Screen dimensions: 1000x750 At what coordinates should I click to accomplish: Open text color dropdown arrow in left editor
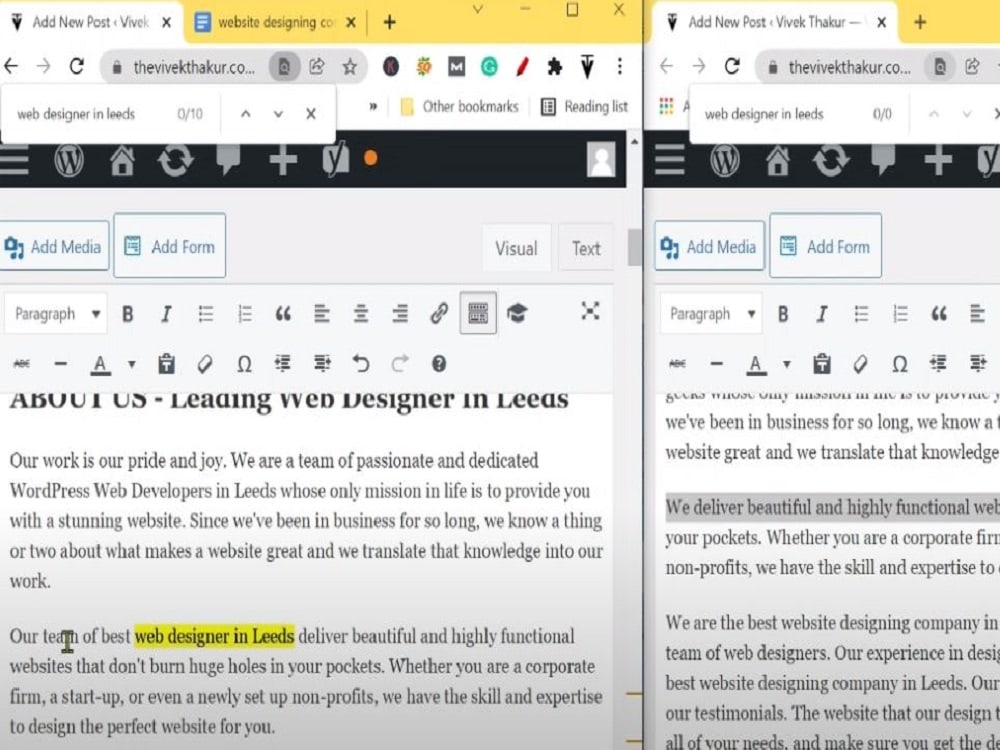[131, 365]
